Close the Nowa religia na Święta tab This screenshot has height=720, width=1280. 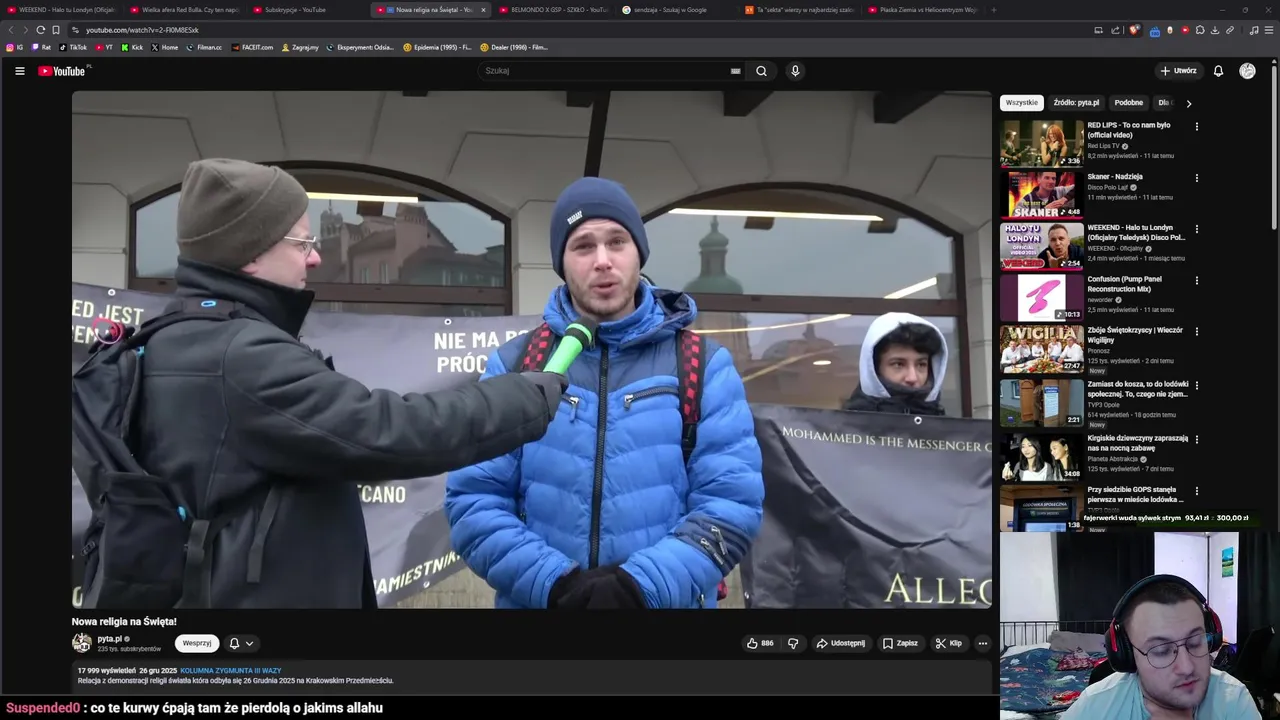[x=483, y=10]
